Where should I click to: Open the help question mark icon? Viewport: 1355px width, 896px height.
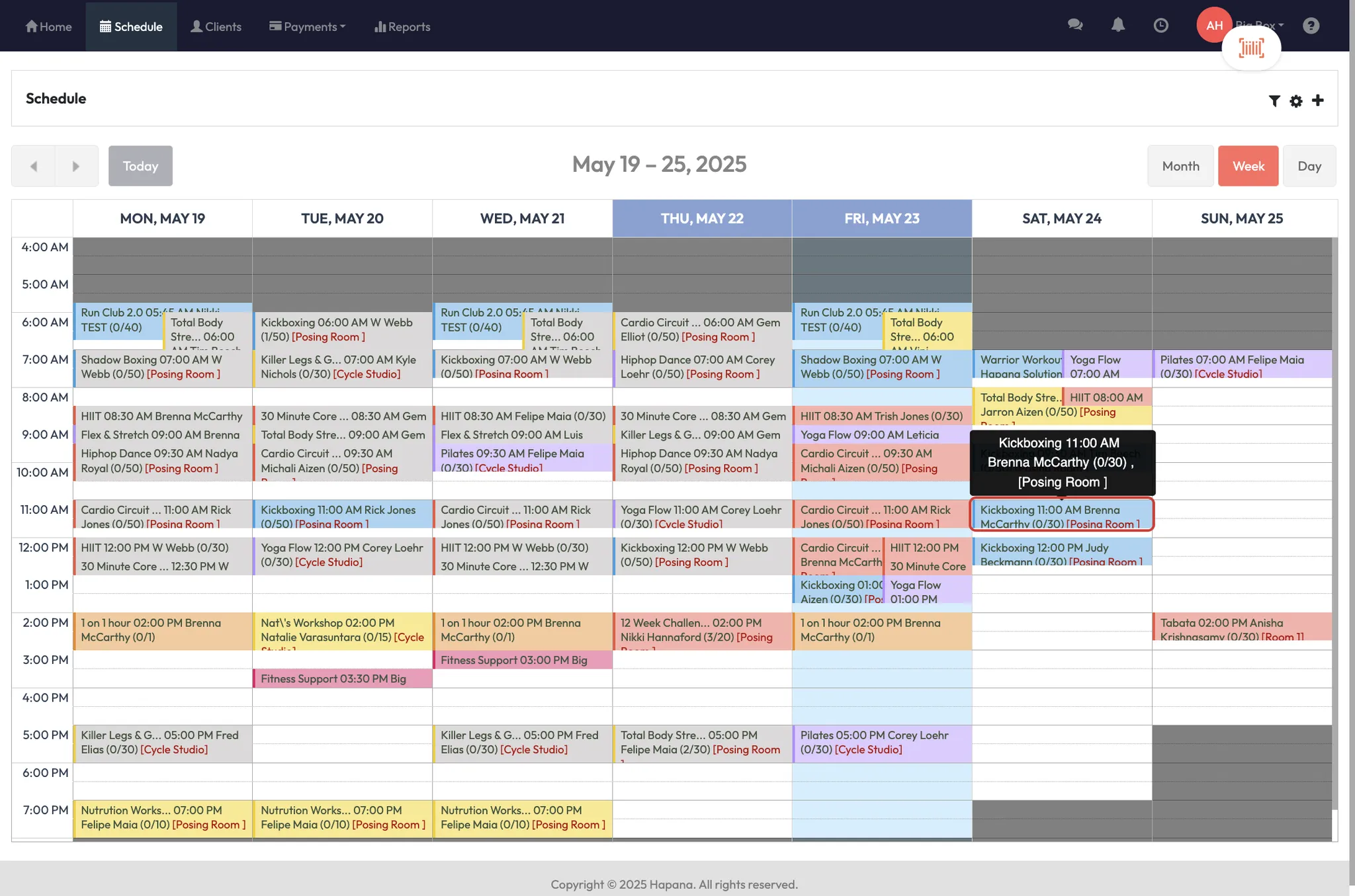click(x=1311, y=25)
